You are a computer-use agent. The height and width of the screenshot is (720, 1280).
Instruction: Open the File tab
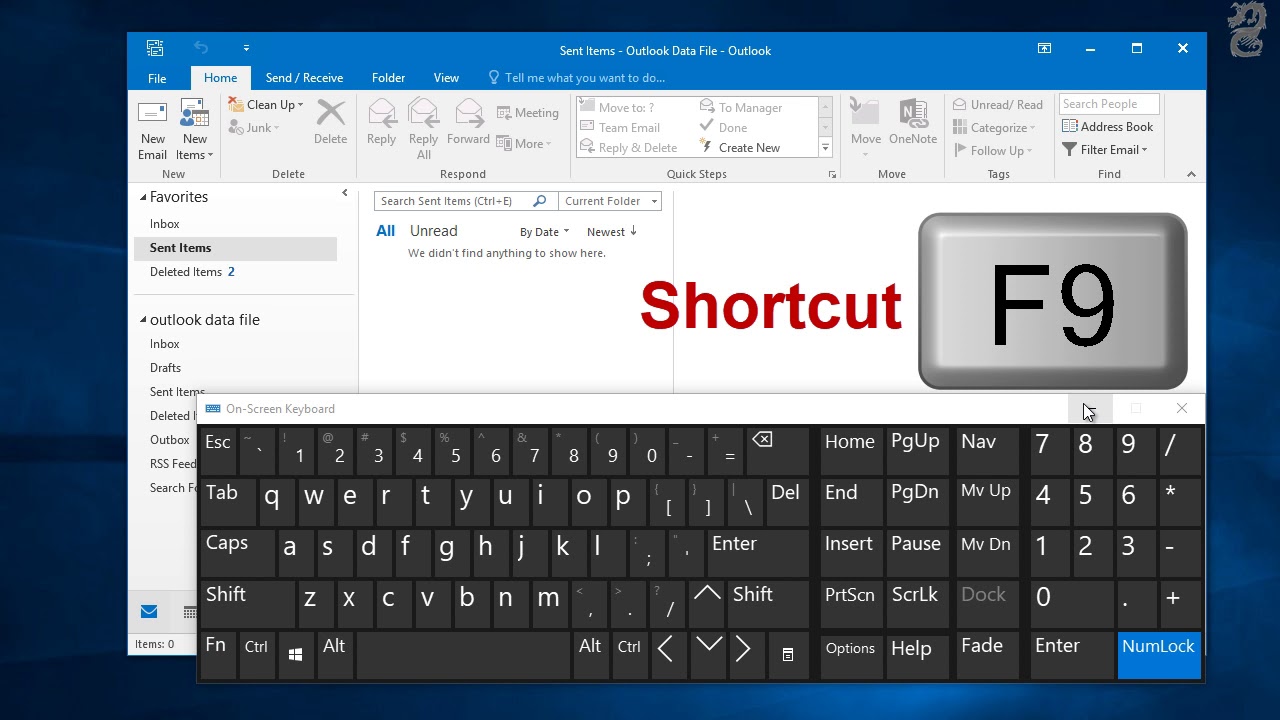[157, 78]
